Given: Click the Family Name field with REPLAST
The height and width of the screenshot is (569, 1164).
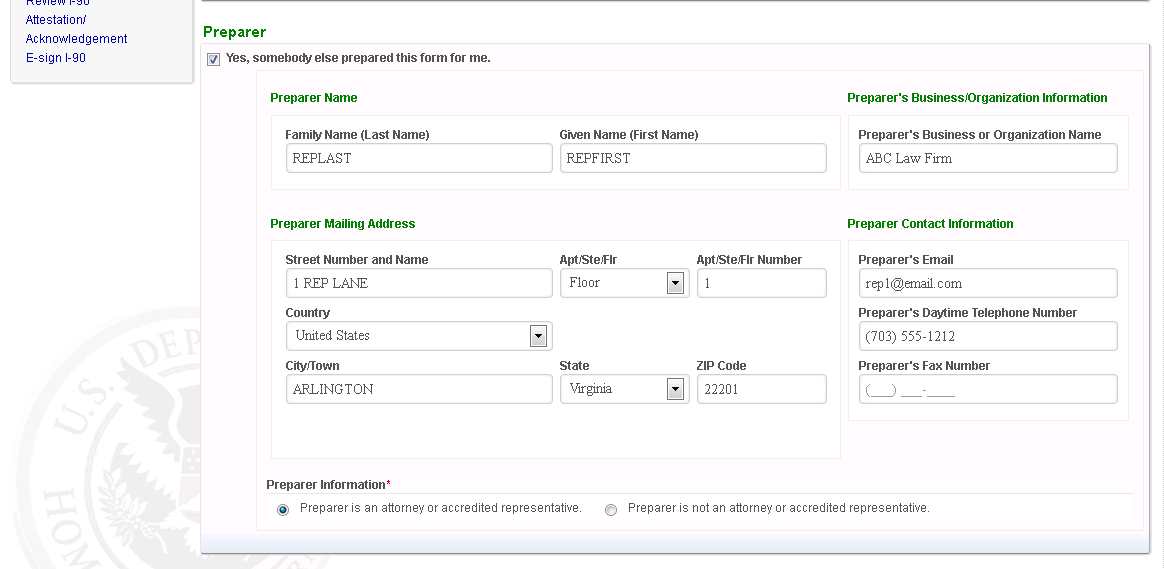Looking at the screenshot, I should click(x=418, y=158).
